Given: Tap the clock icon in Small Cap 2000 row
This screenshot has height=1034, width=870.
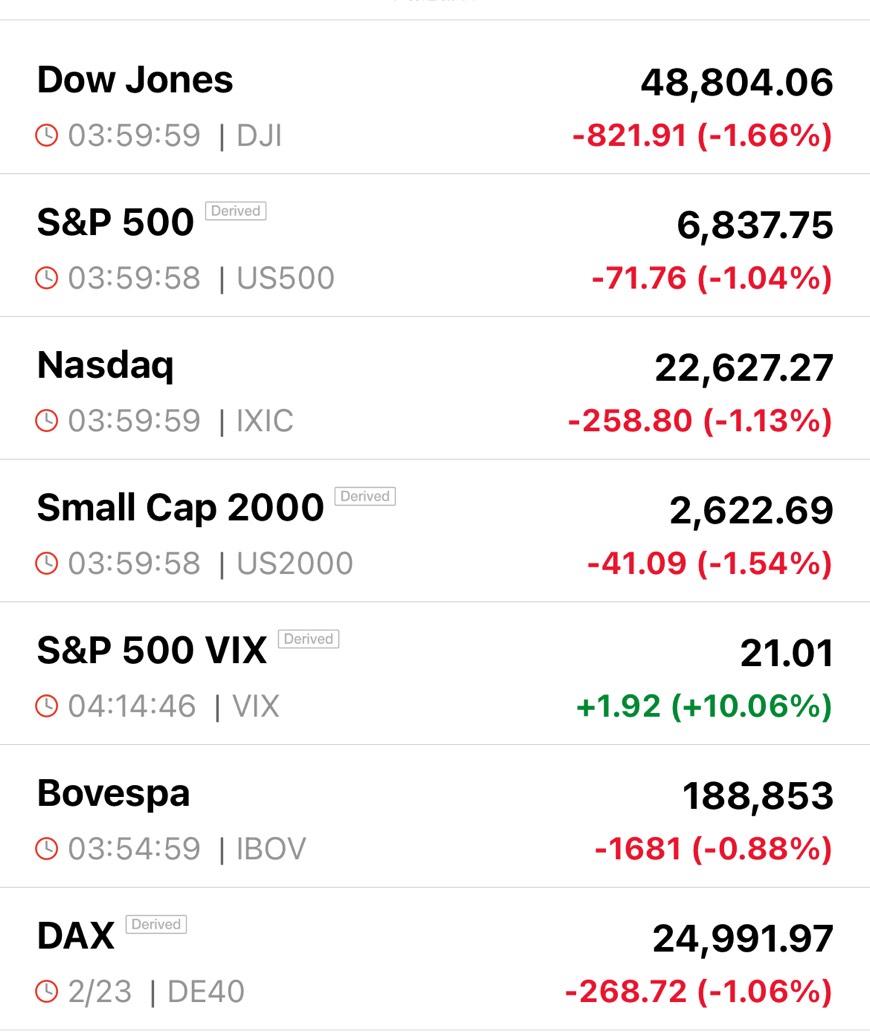Looking at the screenshot, I should click(x=47, y=563).
